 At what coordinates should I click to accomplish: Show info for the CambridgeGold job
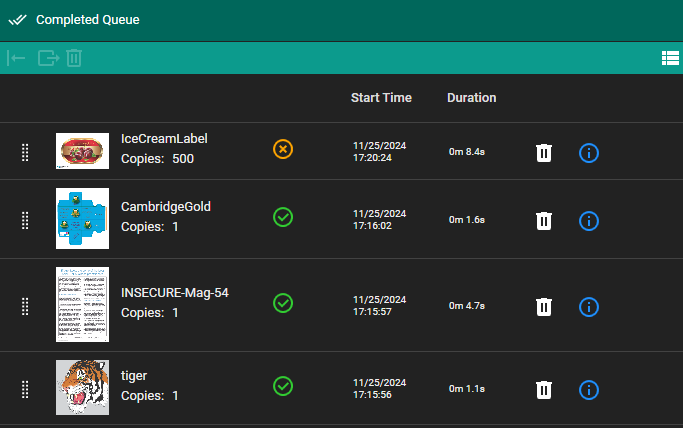pyautogui.click(x=589, y=220)
